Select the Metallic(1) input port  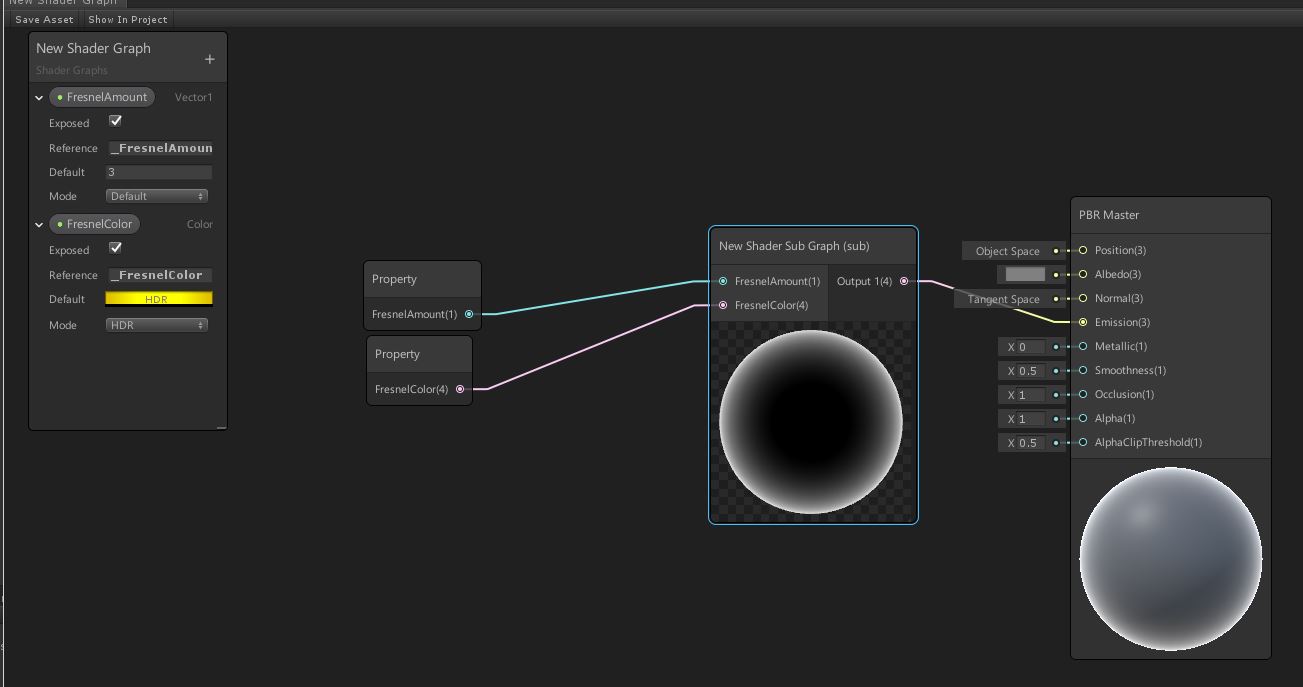(x=1083, y=346)
